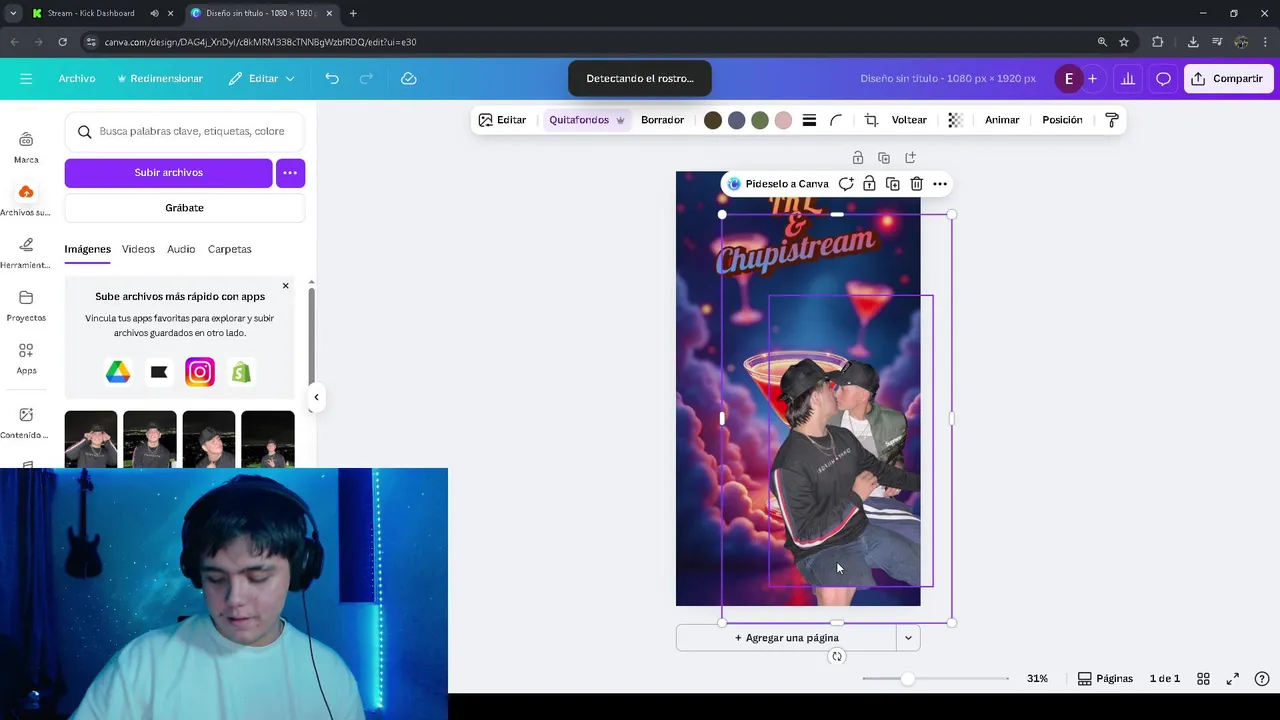Collapse the side panel arrow
The width and height of the screenshot is (1280, 720).
coord(316,397)
